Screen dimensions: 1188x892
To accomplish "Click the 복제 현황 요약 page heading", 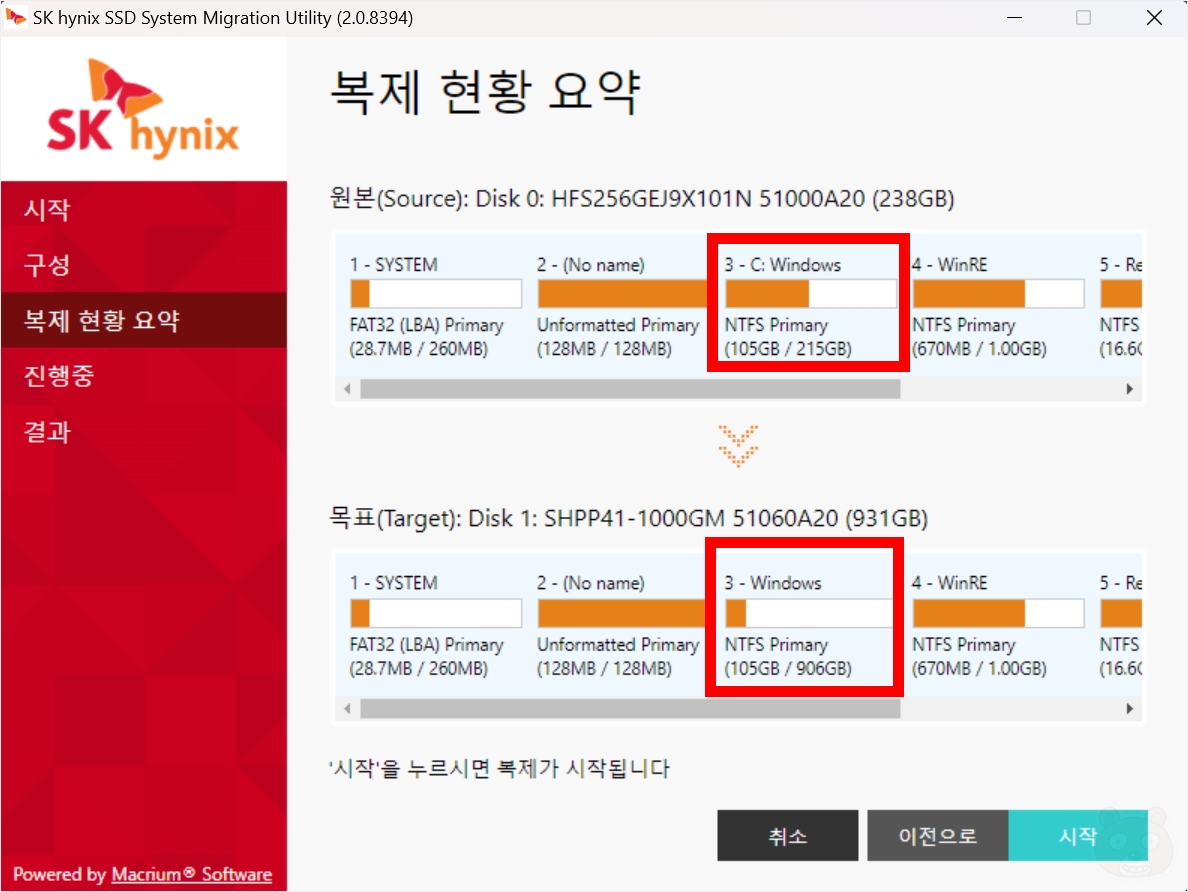I will tap(486, 91).
